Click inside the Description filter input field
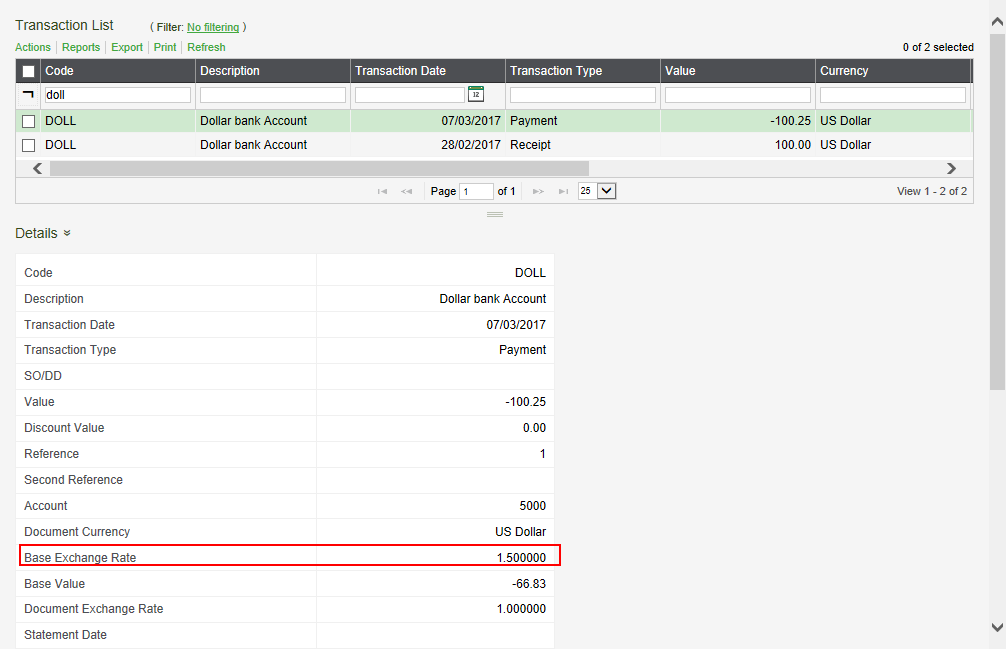The width and height of the screenshot is (1006, 649). (272, 94)
